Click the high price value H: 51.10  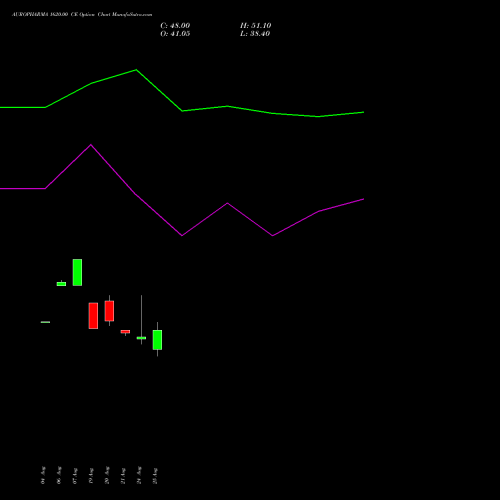(255, 26)
